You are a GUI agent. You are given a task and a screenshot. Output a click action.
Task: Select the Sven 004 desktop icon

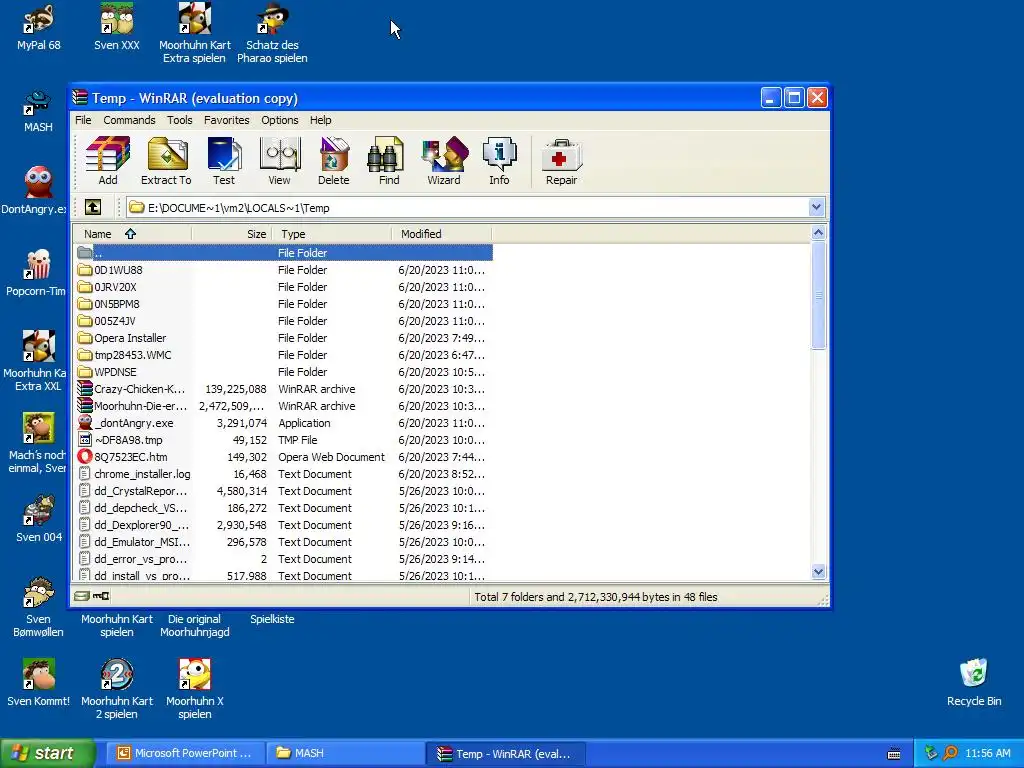coord(39,520)
